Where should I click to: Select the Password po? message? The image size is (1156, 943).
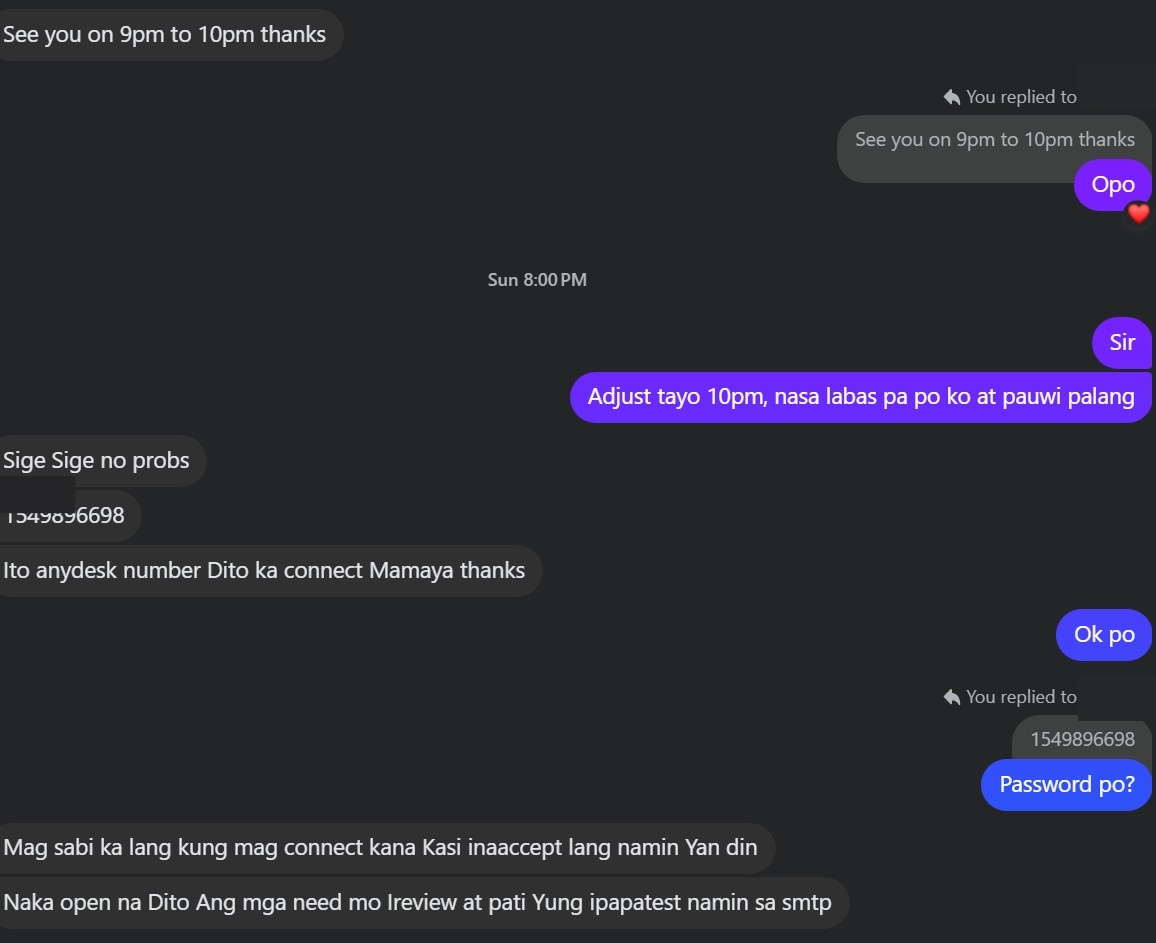1066,785
